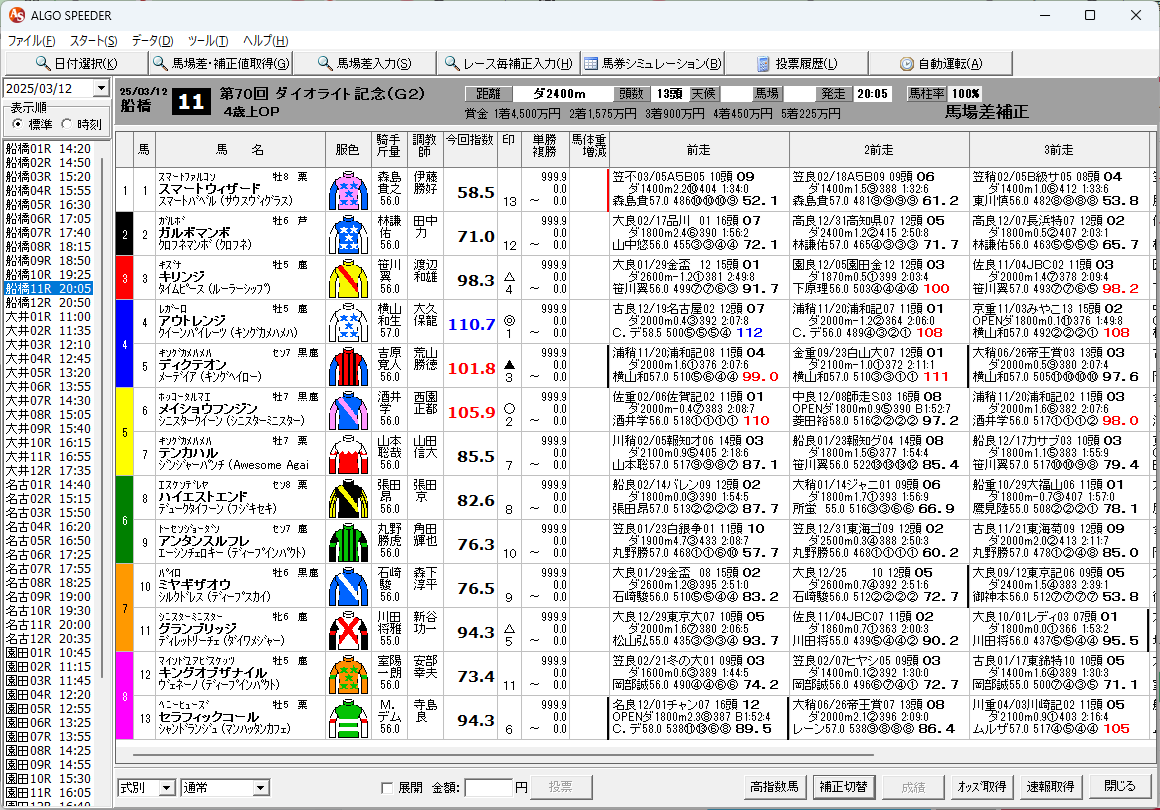The height and width of the screenshot is (810, 1160).
Task: Click the 印 mark cell for グランブリッジ
Action: pyautogui.click(x=509, y=631)
